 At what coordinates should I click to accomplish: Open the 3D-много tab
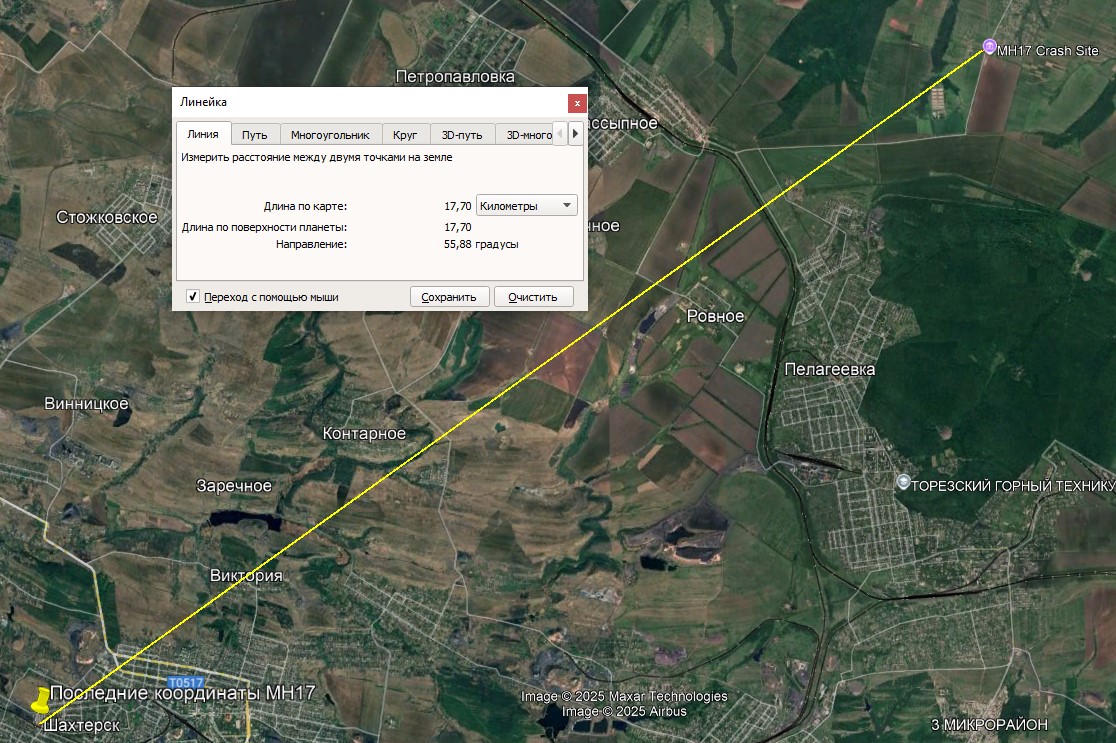click(x=529, y=135)
